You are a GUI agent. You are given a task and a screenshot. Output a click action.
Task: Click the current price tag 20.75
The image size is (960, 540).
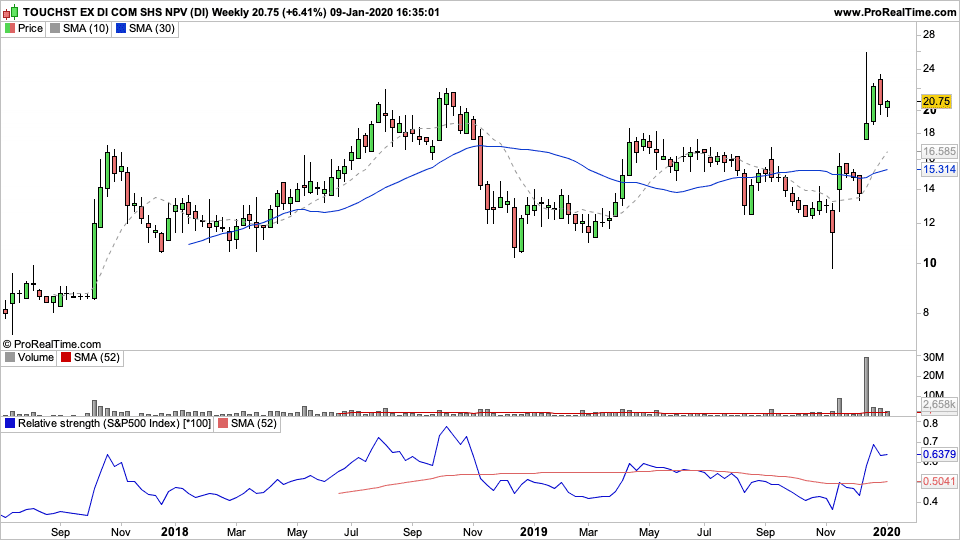936,102
